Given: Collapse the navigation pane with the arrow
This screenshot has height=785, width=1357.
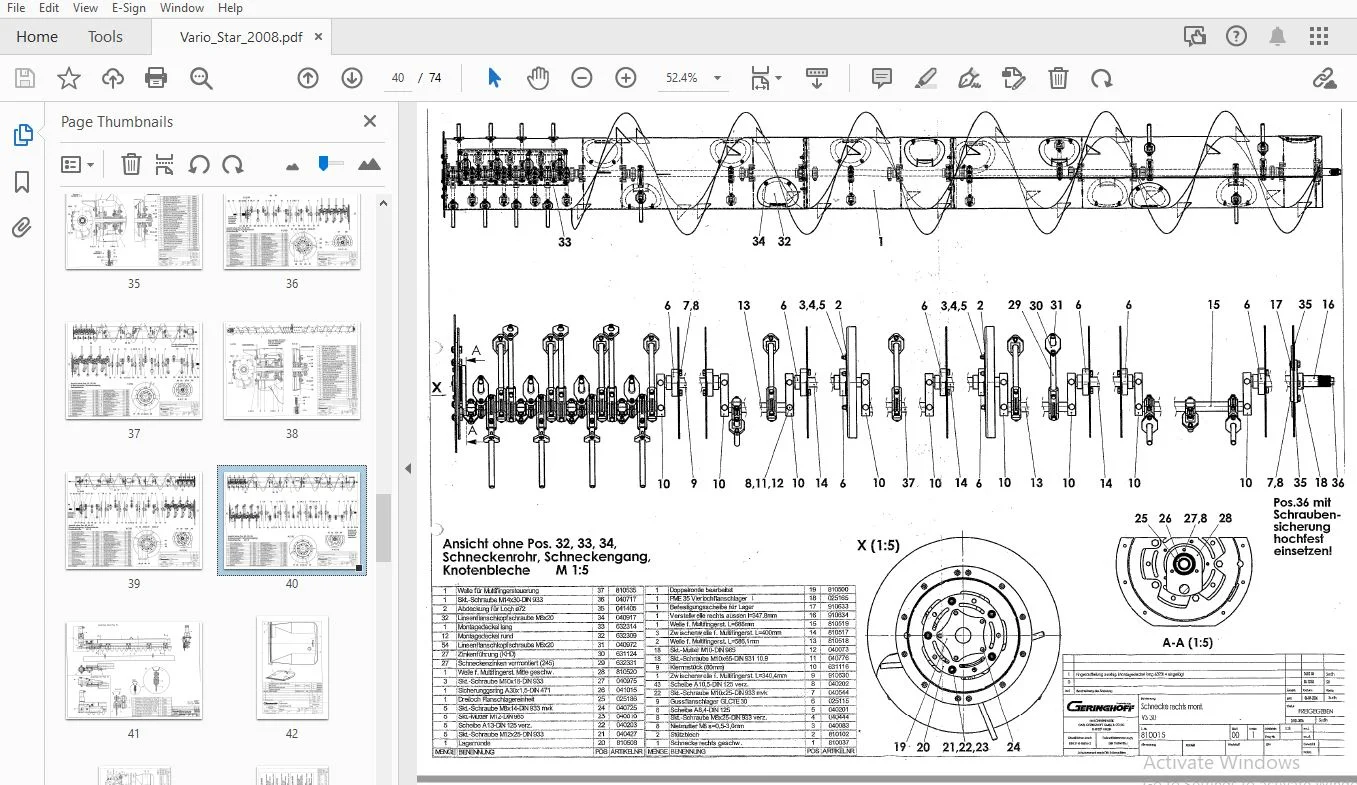Looking at the screenshot, I should coord(407,468).
